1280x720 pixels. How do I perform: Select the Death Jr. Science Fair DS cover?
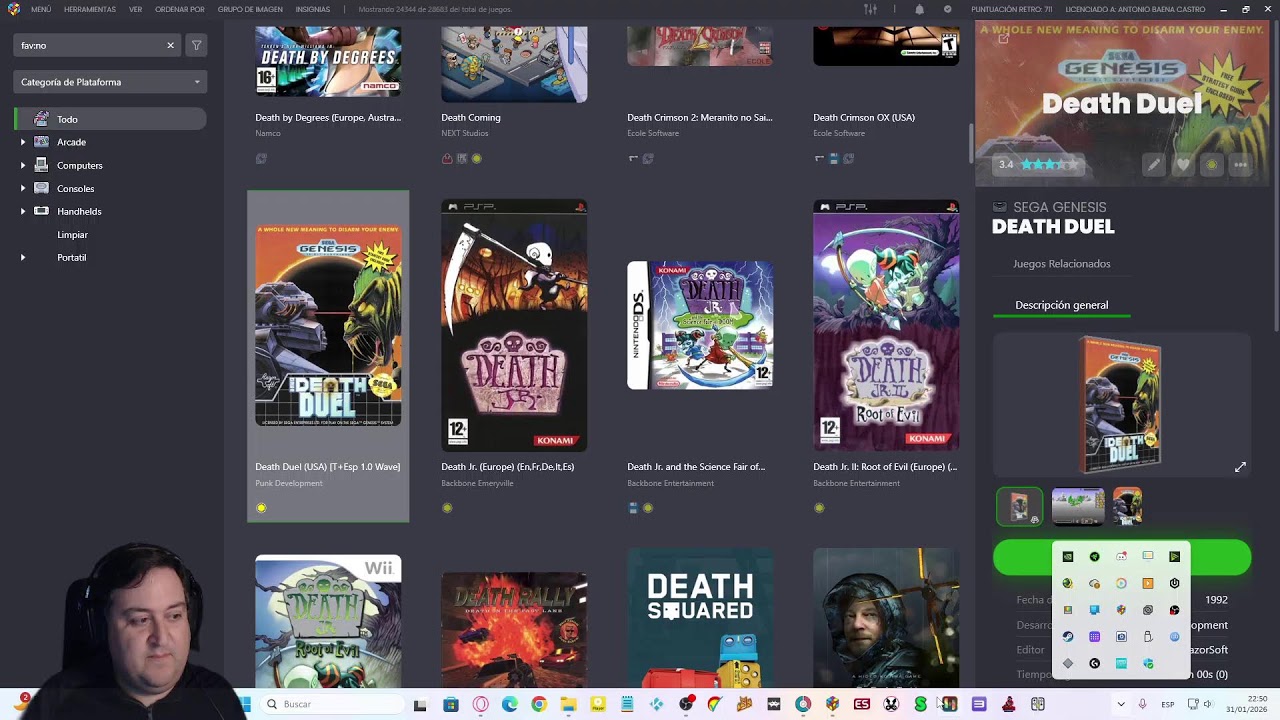coord(700,326)
